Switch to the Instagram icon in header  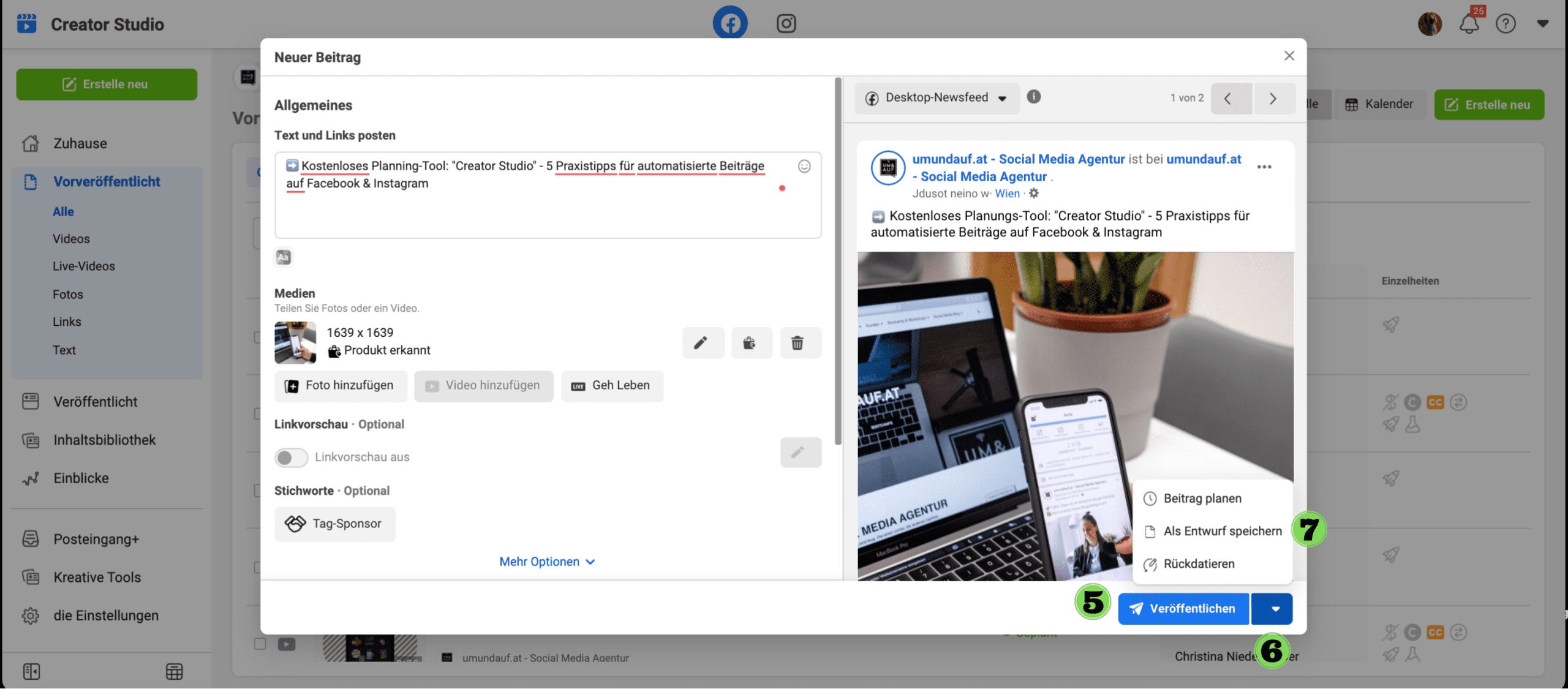pos(786,23)
